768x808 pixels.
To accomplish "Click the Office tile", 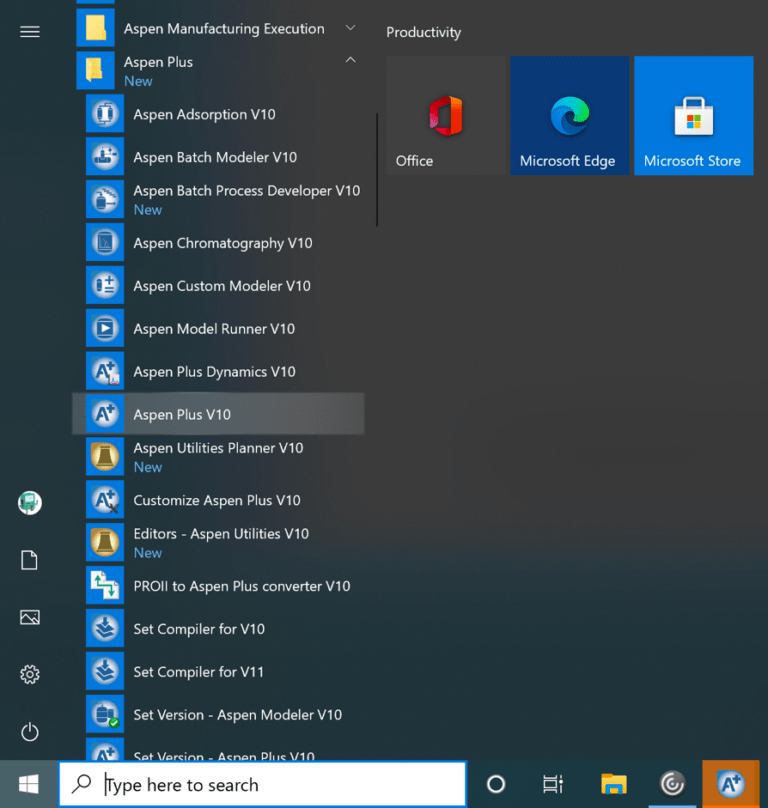I will tap(445, 116).
